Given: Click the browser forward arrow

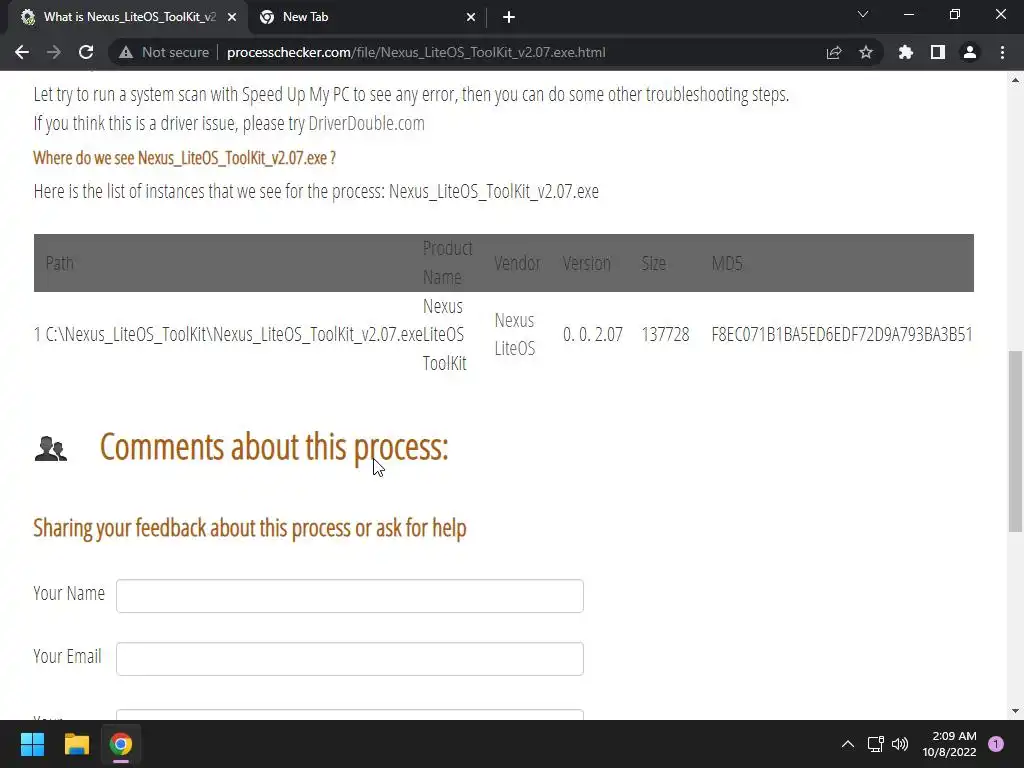Looking at the screenshot, I should coord(54,52).
